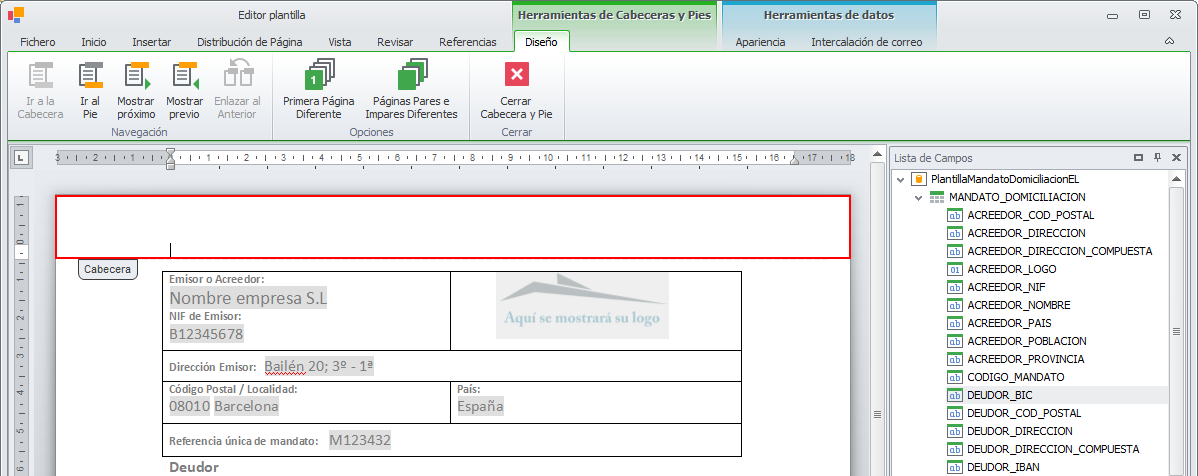Switch to the Vista ribbon tab
The width and height of the screenshot is (1198, 476).
click(x=340, y=42)
